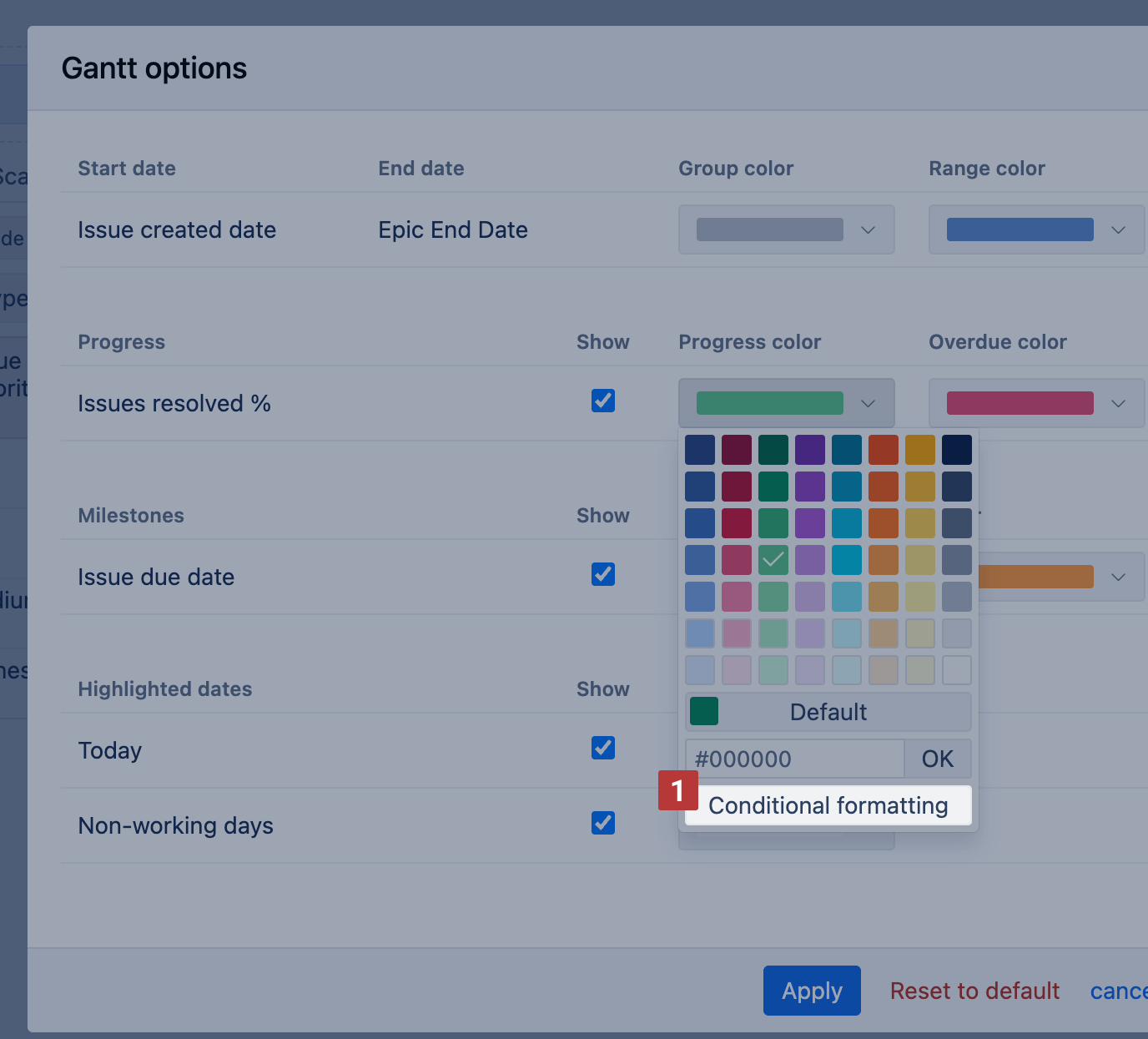Image resolution: width=1148 pixels, height=1039 pixels.
Task: Click Reset to default link
Action: (974, 991)
